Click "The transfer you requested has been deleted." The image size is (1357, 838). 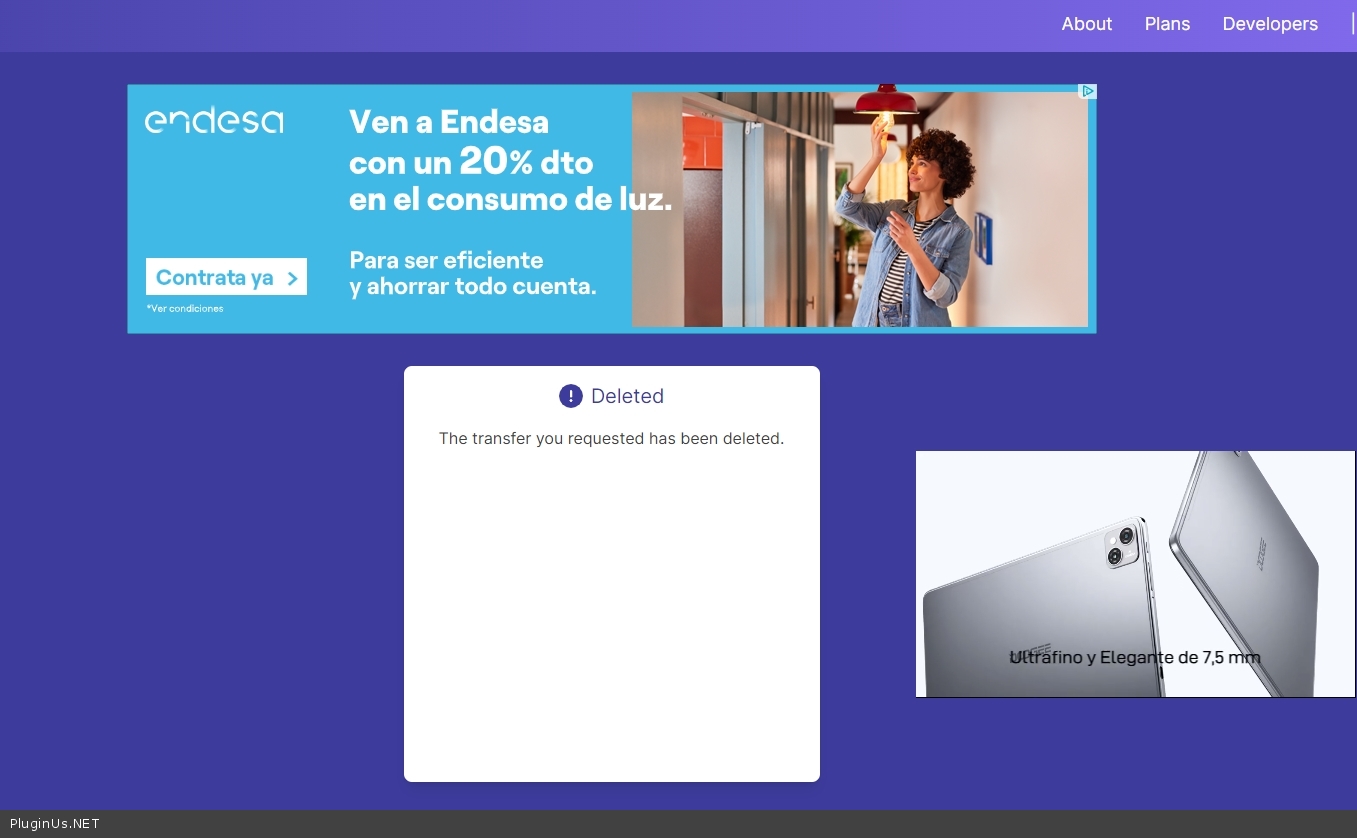[x=611, y=438]
